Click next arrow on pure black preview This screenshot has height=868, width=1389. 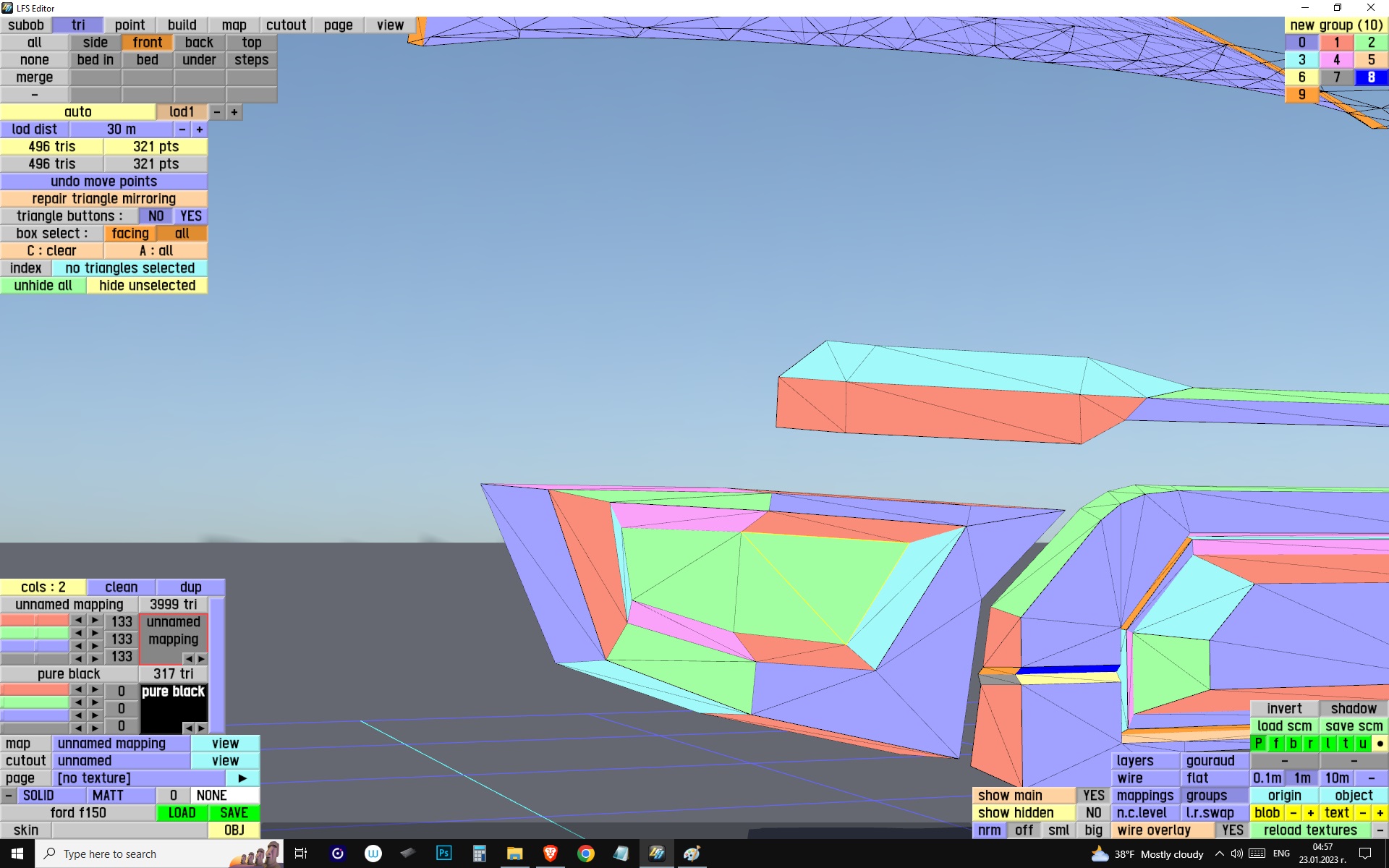(x=202, y=728)
